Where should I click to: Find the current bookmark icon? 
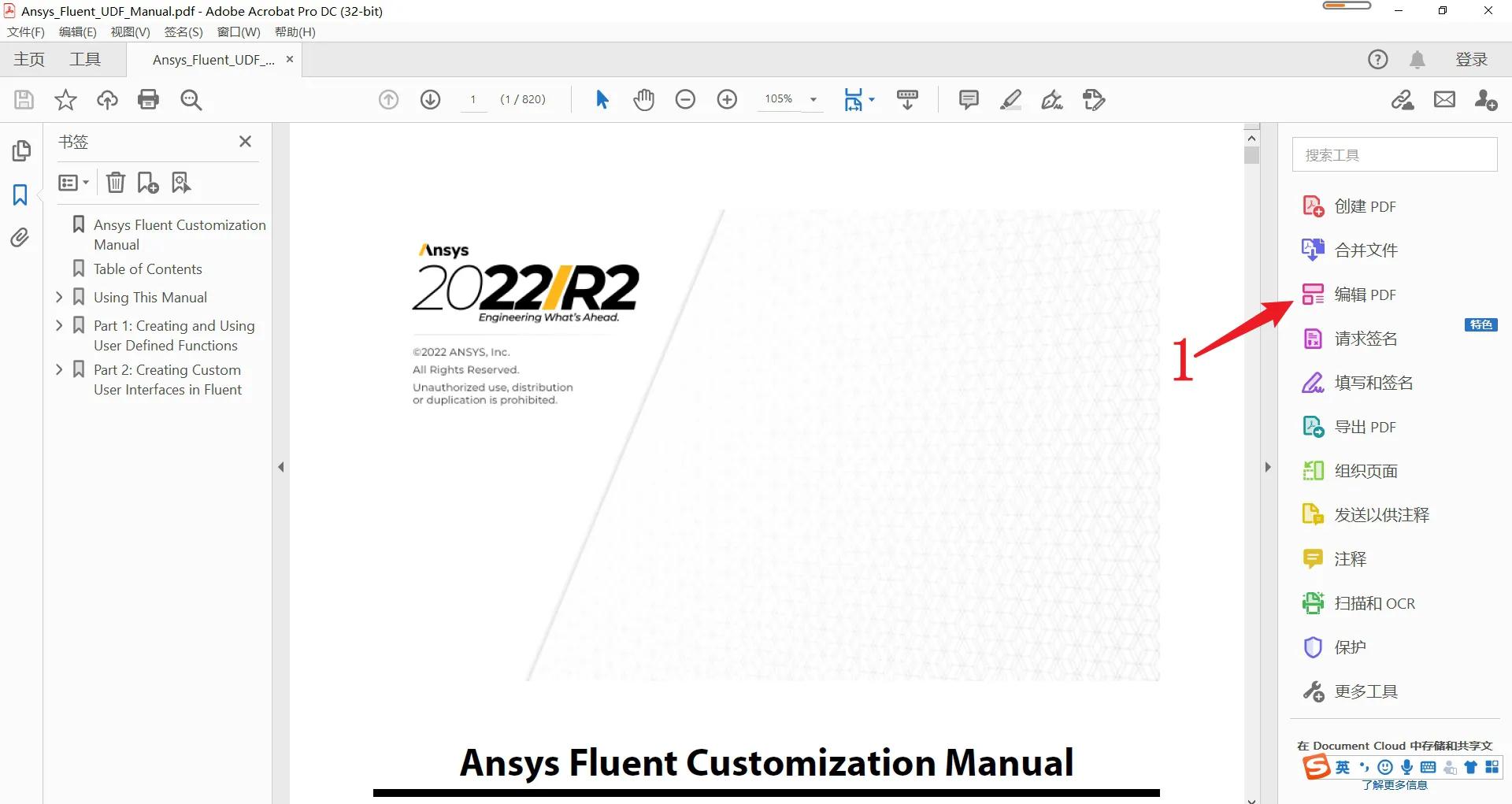pos(181,183)
